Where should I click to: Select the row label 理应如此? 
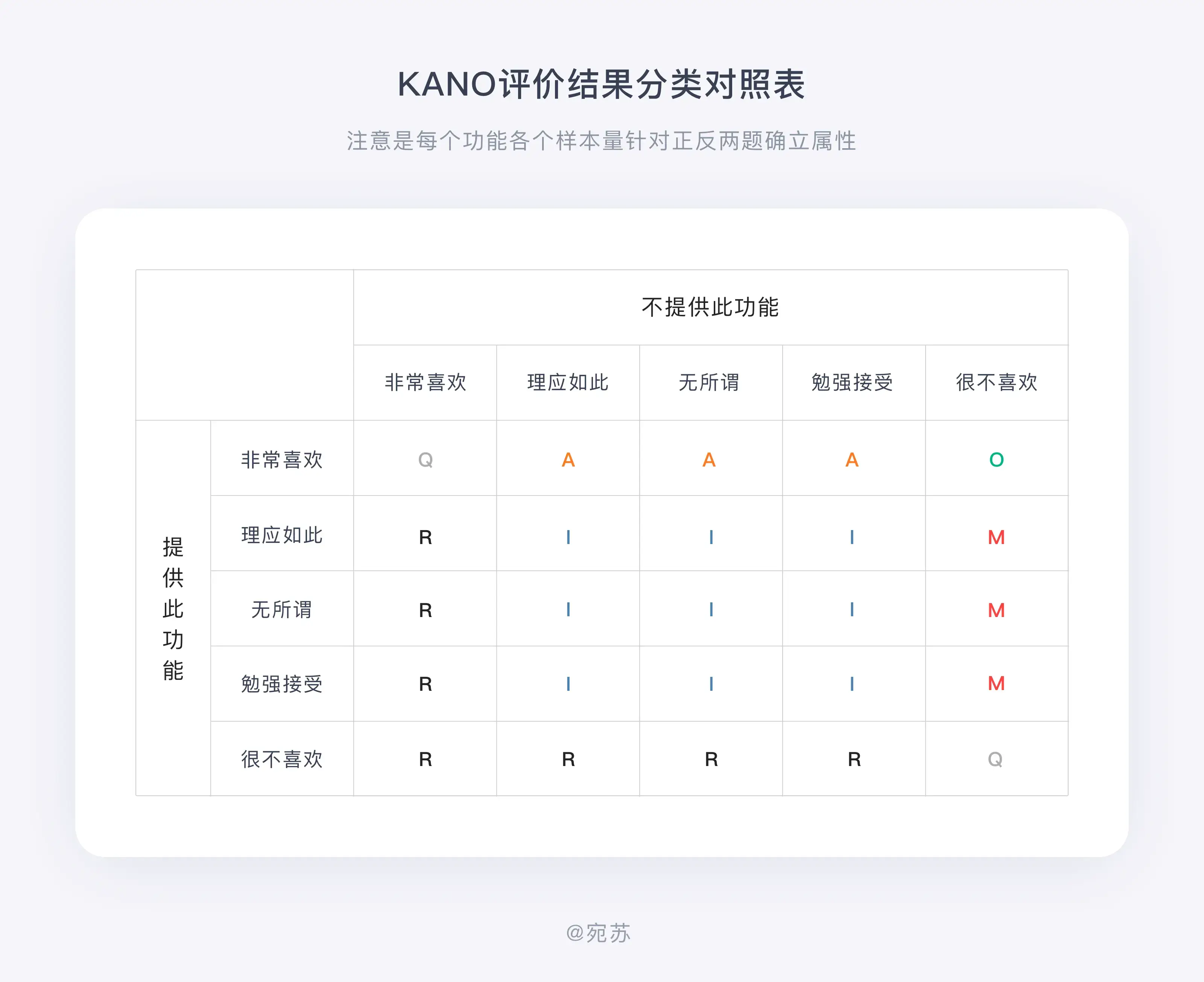point(282,535)
